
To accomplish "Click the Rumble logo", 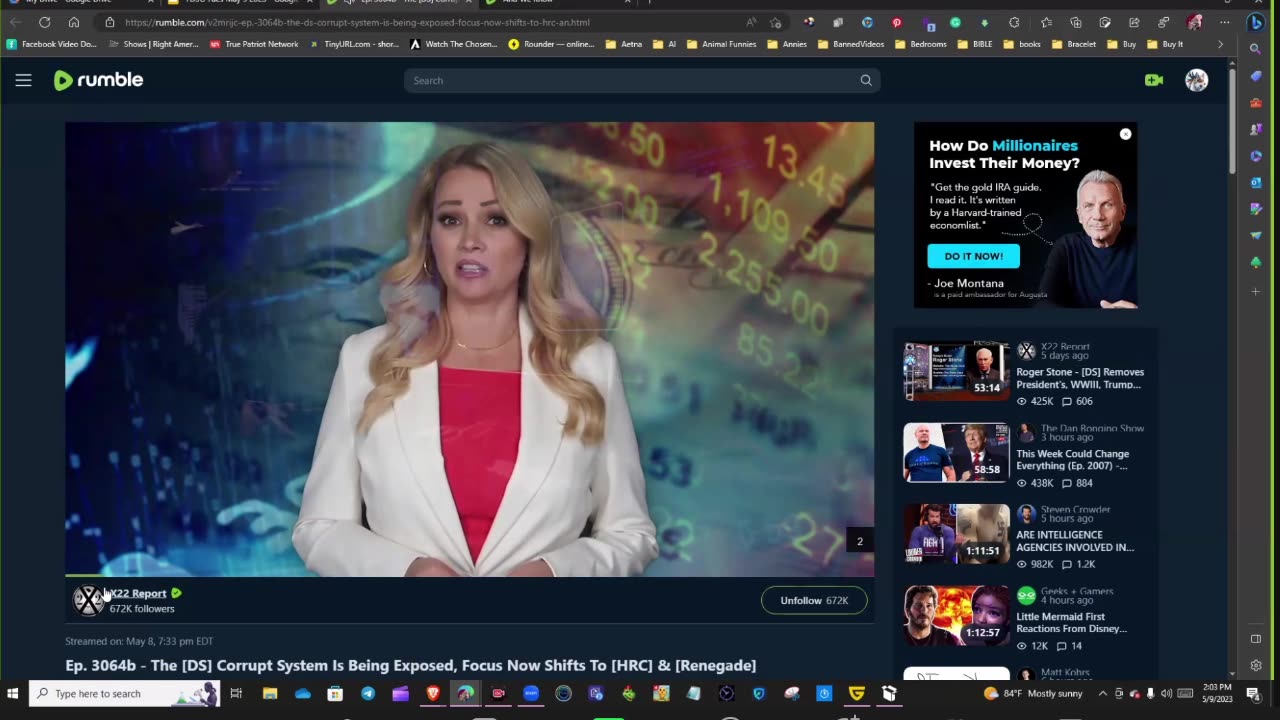I will [x=98, y=80].
